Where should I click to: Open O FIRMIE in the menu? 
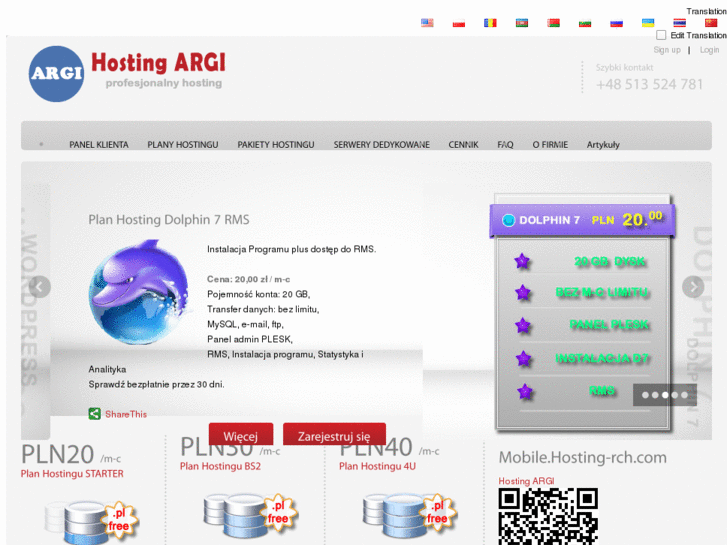click(x=550, y=145)
